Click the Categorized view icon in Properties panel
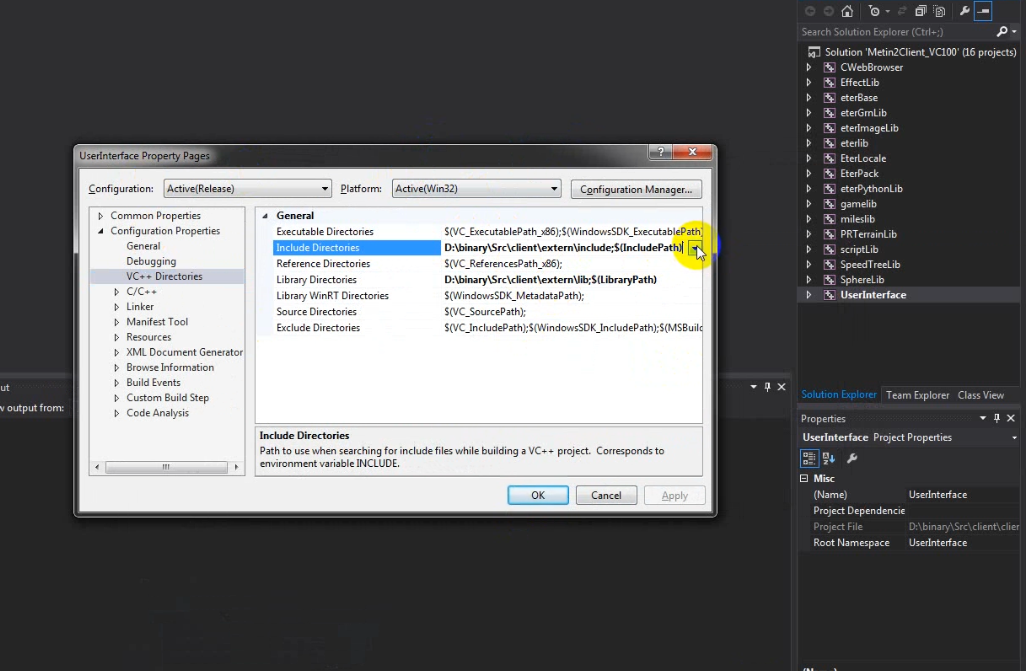This screenshot has width=1026, height=671. click(809, 458)
